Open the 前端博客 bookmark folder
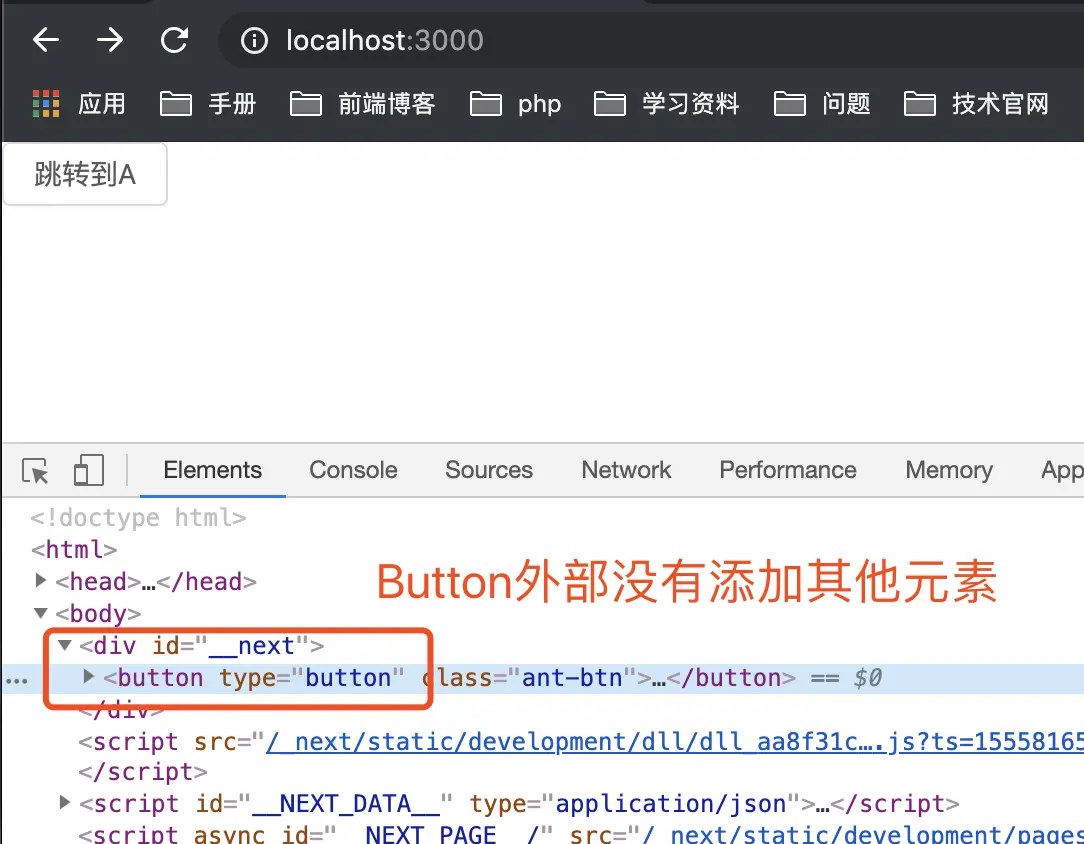Image resolution: width=1084 pixels, height=844 pixels. click(x=362, y=104)
